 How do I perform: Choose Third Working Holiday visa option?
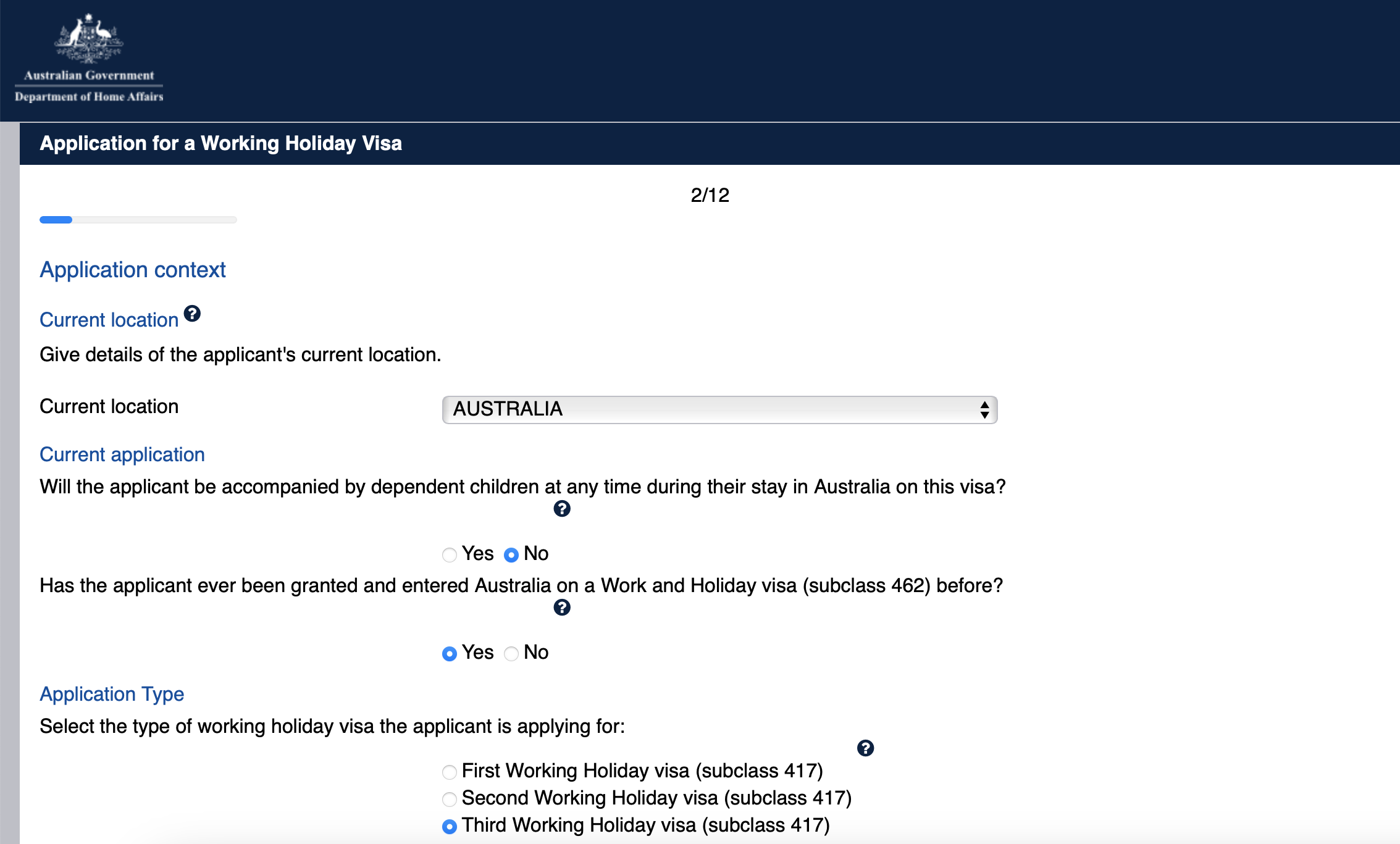pos(450,826)
